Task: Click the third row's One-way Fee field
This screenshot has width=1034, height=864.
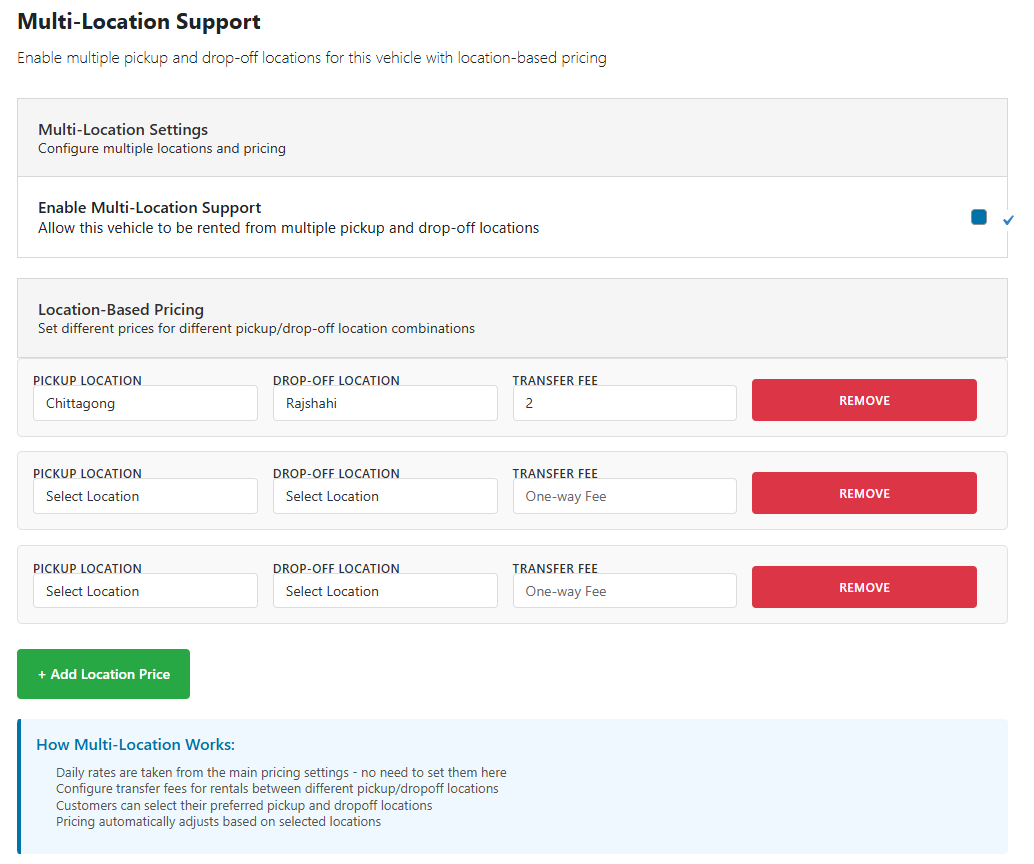Action: point(624,591)
